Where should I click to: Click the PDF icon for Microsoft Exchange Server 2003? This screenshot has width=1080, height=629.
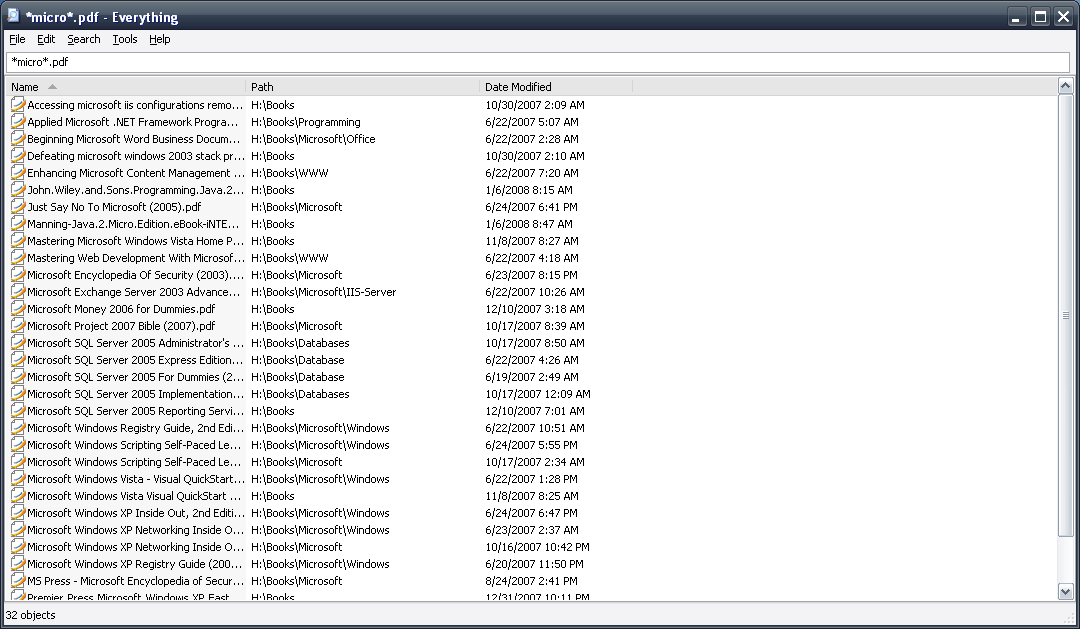click(18, 291)
